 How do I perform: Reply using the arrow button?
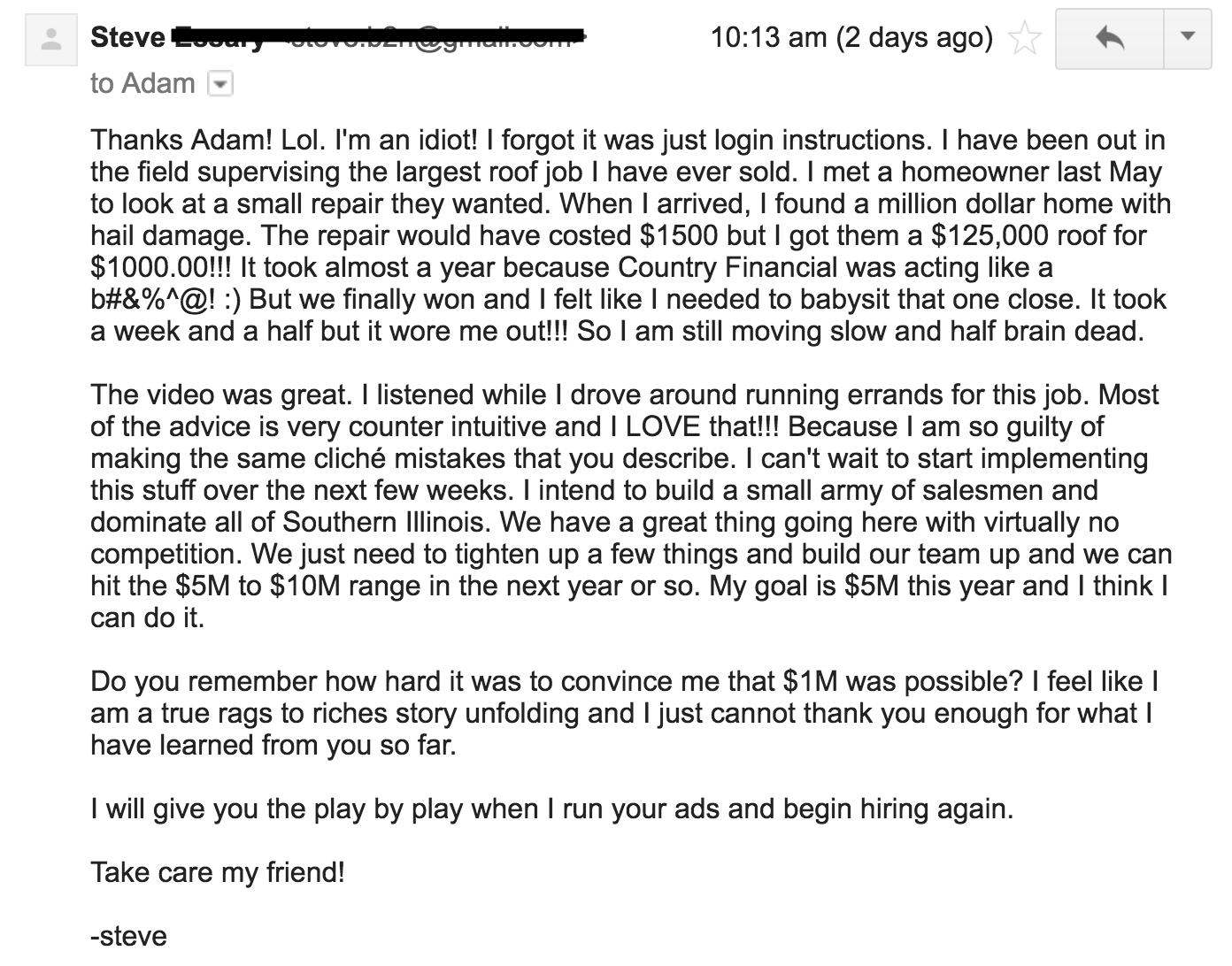pyautogui.click(x=1109, y=38)
